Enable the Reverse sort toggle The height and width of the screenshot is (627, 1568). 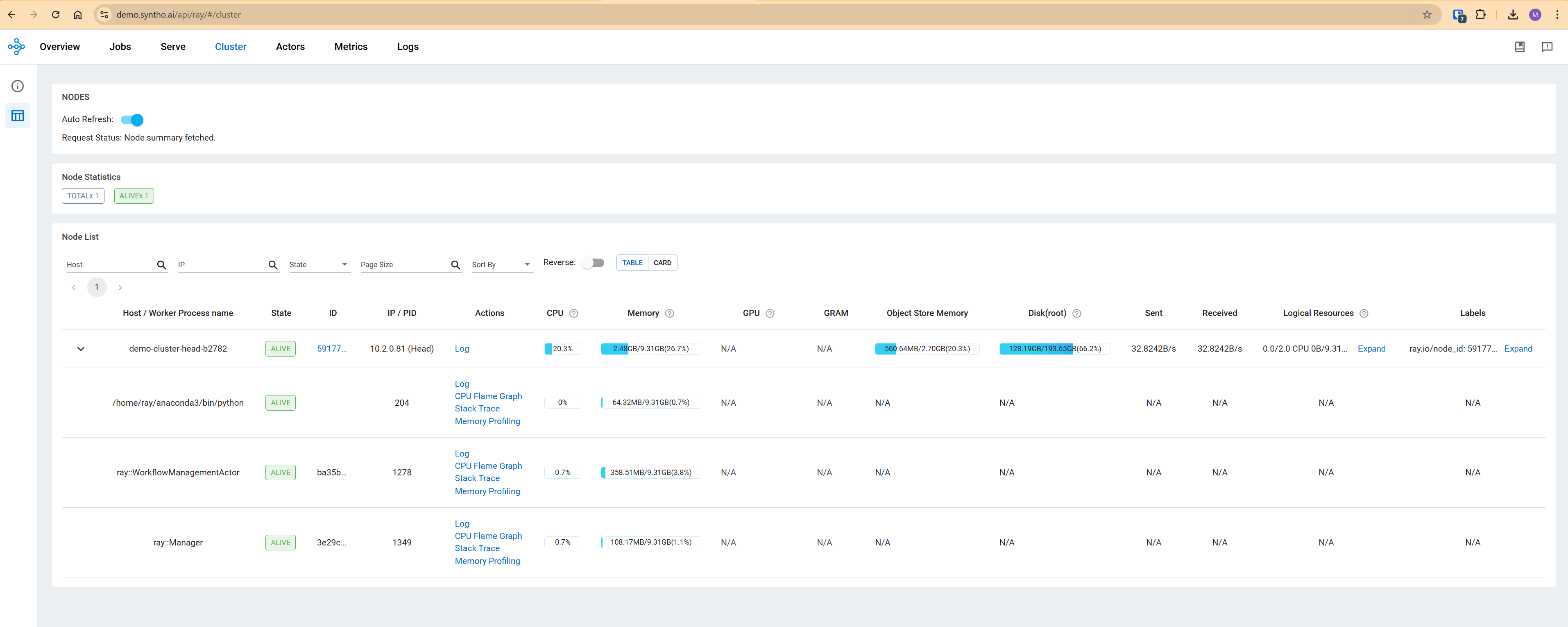coord(592,263)
